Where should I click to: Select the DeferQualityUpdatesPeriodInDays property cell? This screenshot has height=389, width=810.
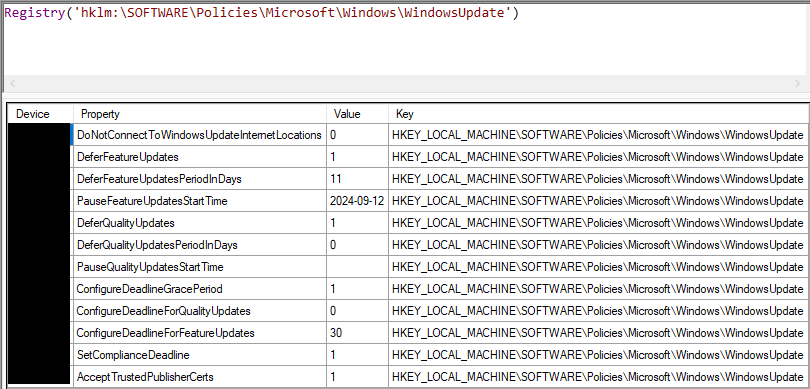200,245
